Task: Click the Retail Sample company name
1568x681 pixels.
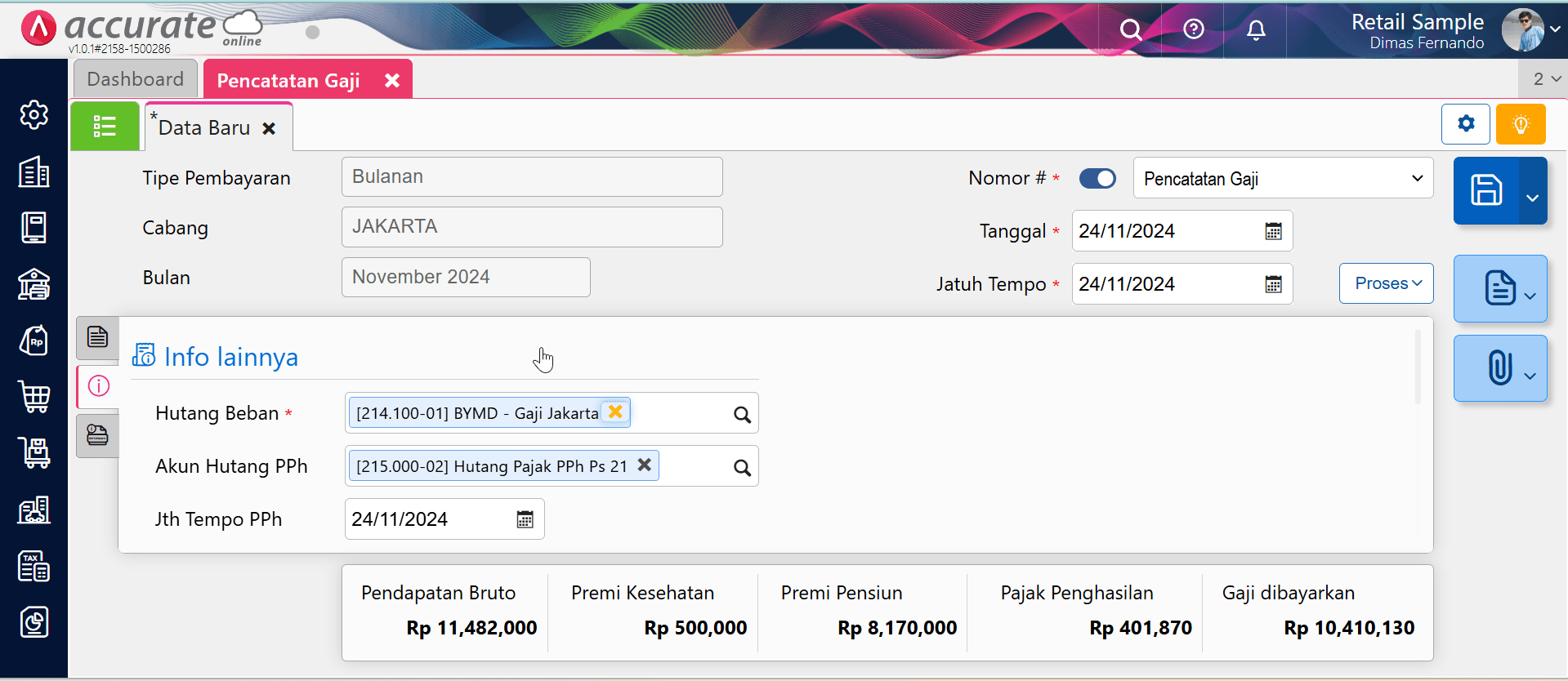Action: (x=1417, y=21)
